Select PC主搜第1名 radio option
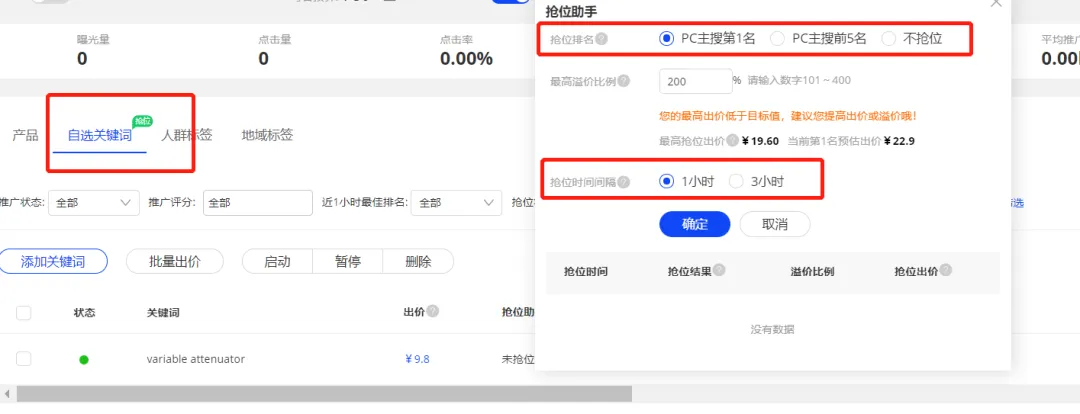This screenshot has width=1080, height=414. (665, 39)
